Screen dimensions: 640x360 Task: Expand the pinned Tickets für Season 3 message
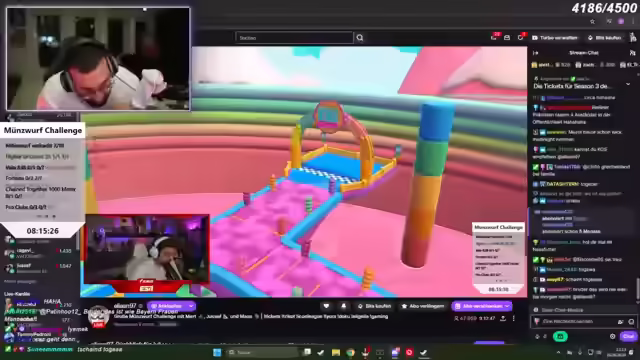(628, 84)
